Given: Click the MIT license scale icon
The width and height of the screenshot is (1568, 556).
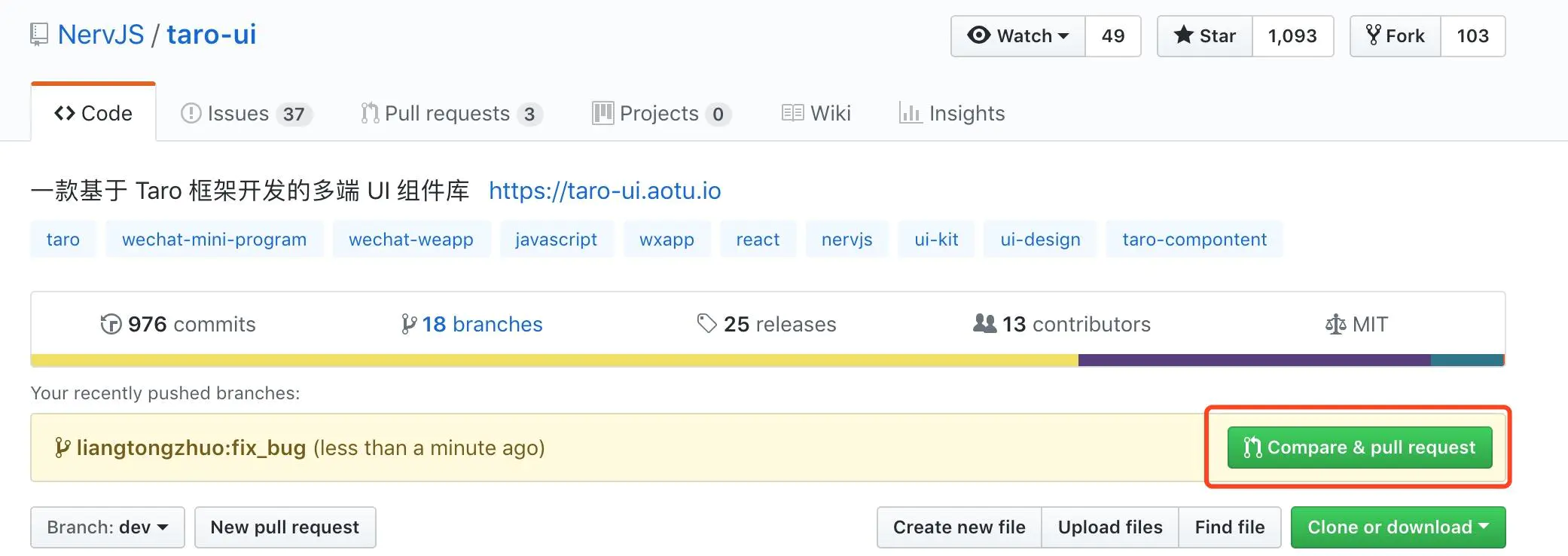Looking at the screenshot, I should [1335, 325].
